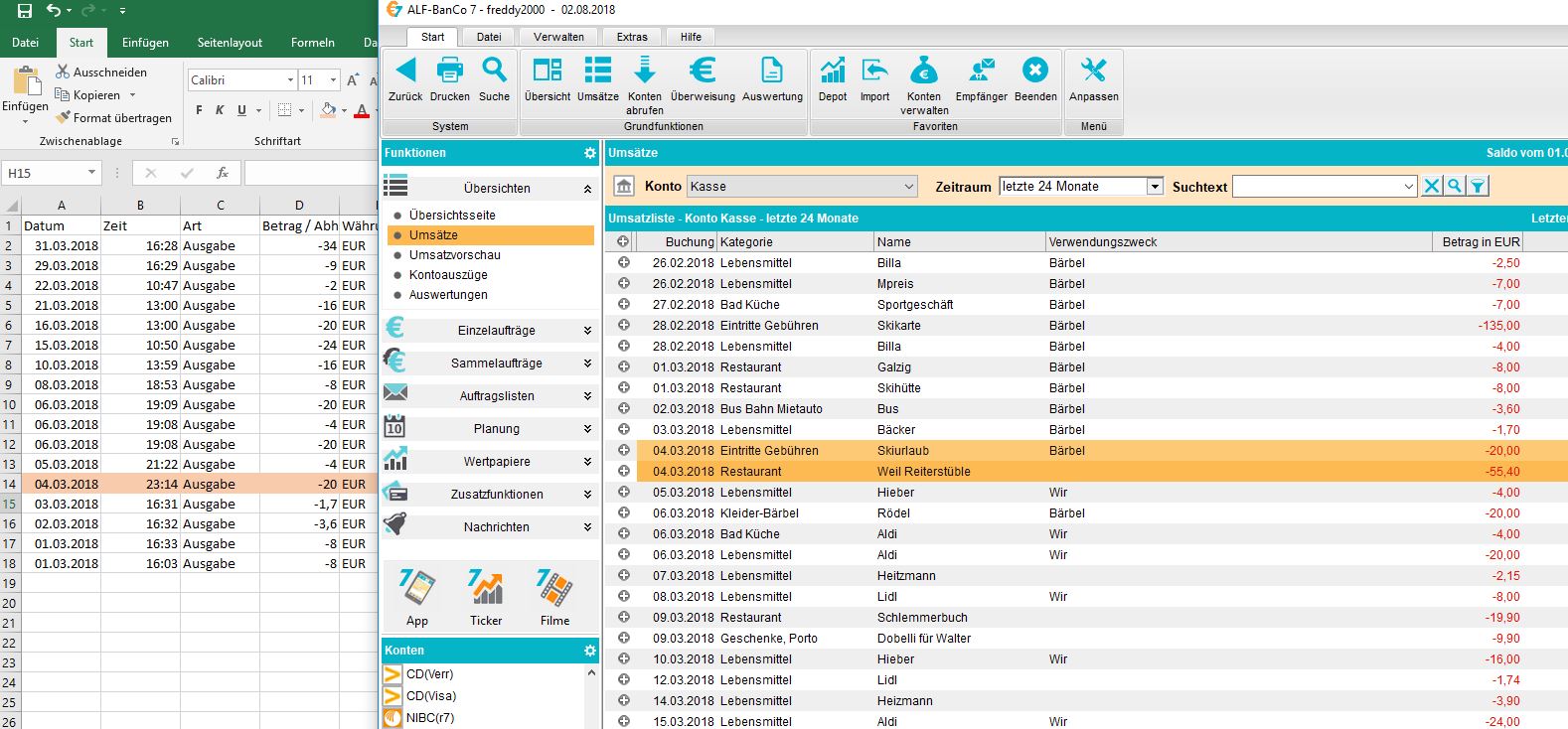Toggle italic formatting in Excel
1568x729 pixels.
click(x=220, y=110)
